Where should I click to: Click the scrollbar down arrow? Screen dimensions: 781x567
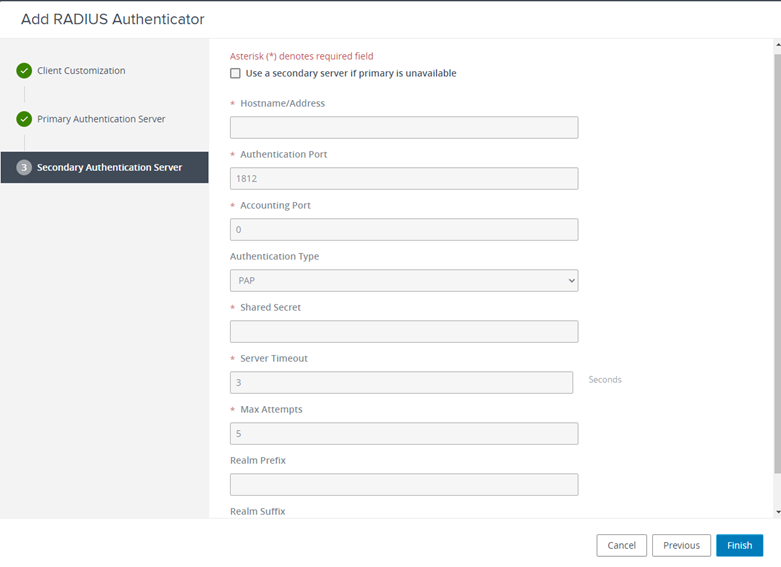(777, 511)
